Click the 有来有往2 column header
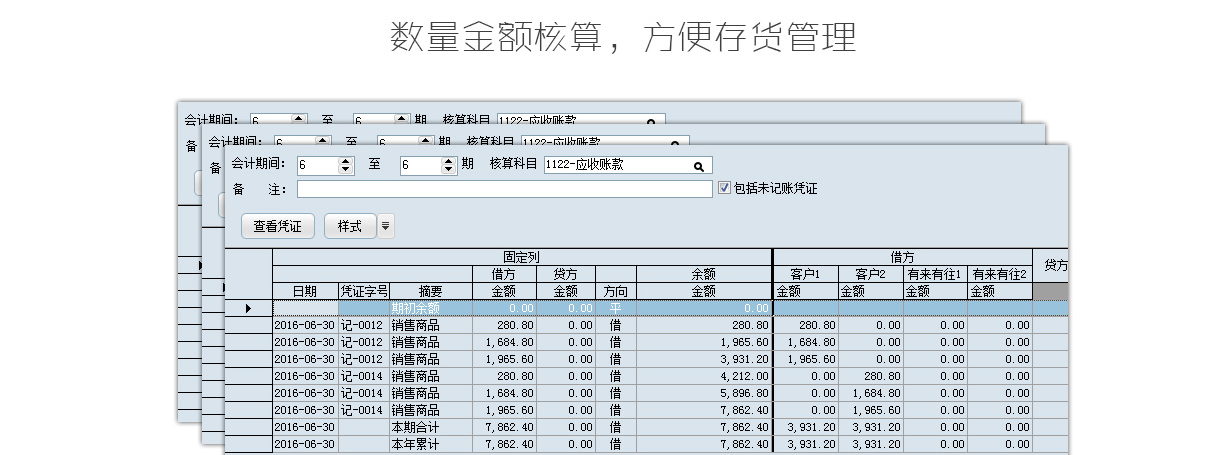The image size is (1221, 455). pos(1000,274)
